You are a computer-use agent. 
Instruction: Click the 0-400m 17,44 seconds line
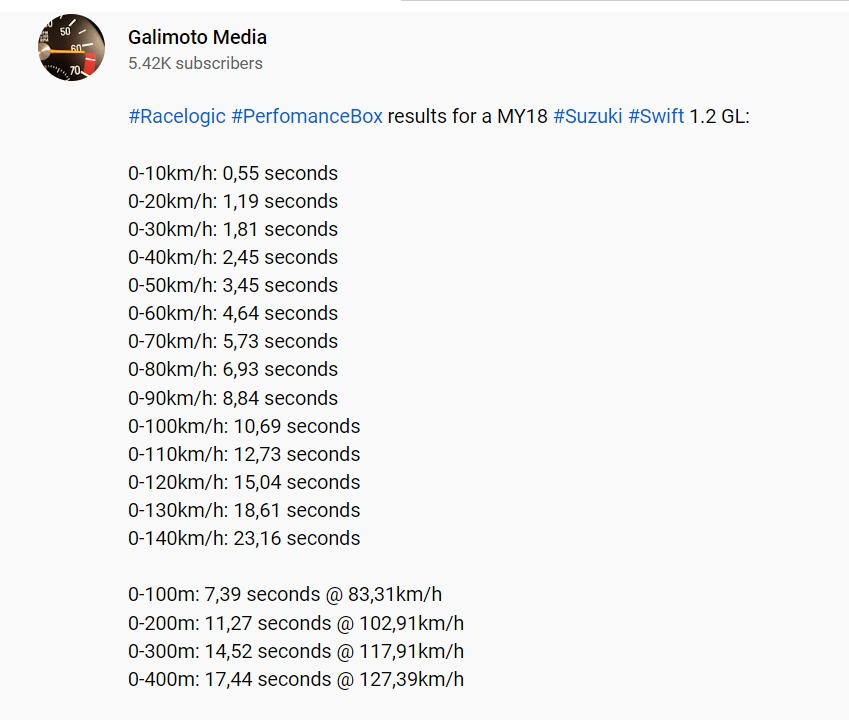tap(296, 679)
